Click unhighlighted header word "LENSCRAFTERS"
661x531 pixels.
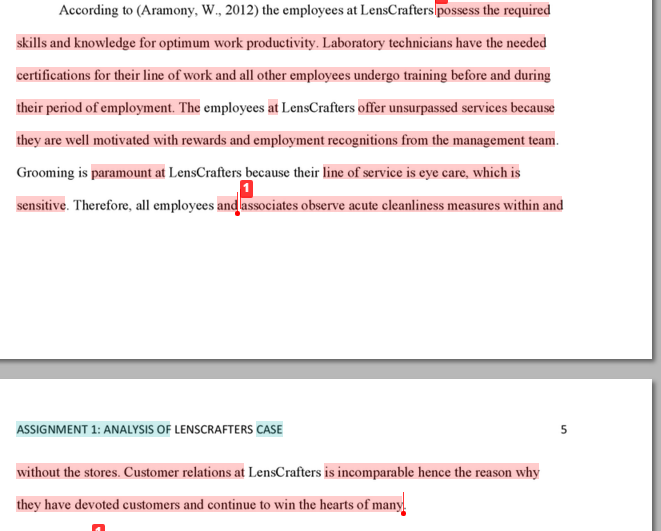(x=213, y=429)
